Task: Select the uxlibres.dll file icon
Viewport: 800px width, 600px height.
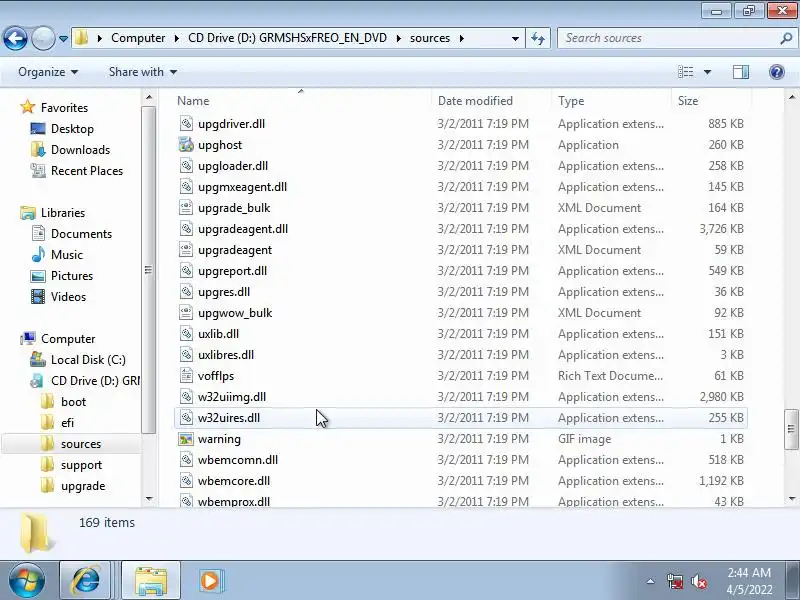Action: pos(186,355)
